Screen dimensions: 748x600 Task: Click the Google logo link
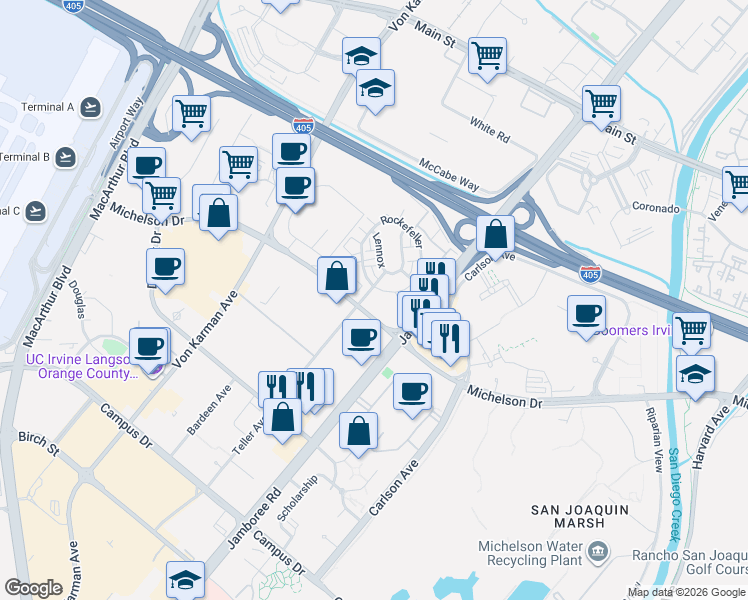point(33,589)
